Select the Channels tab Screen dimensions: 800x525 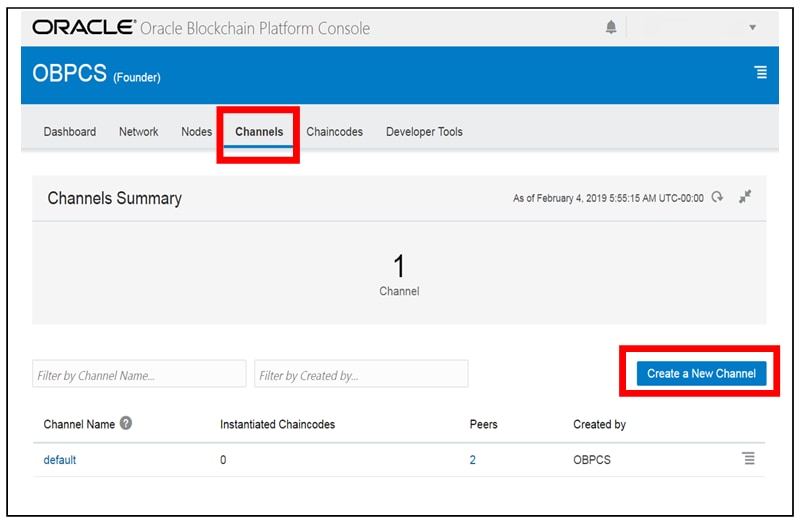[x=259, y=132]
